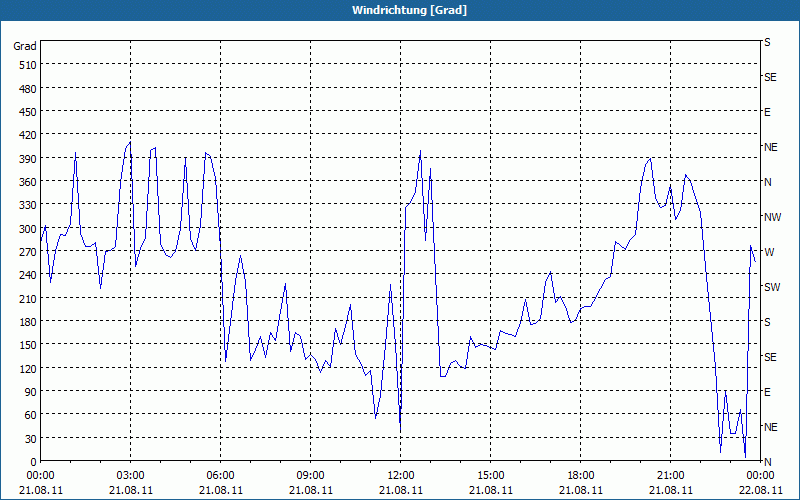Click the "09:00" time label
This screenshot has height=500, width=800.
tap(310, 476)
